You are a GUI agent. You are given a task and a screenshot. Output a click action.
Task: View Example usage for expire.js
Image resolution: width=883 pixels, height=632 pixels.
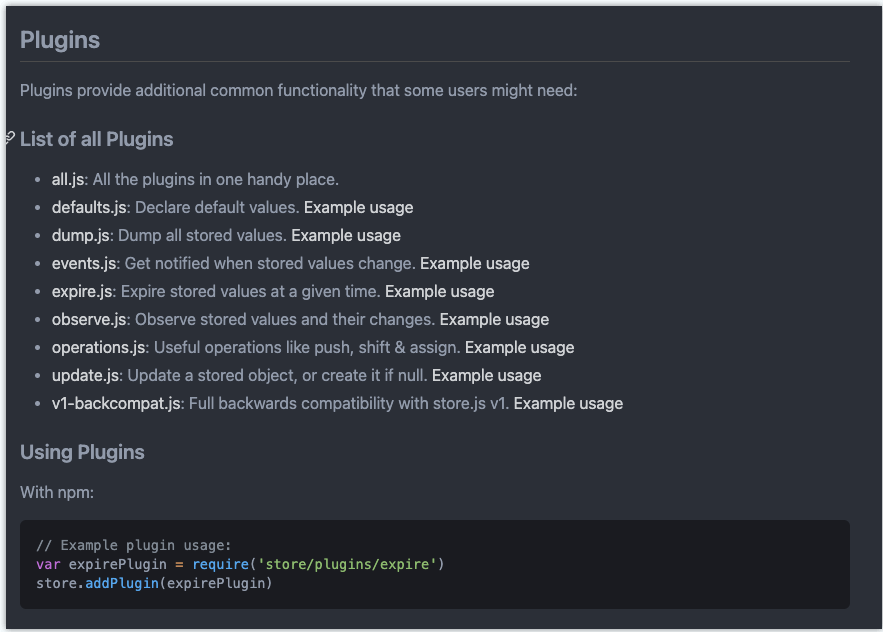click(439, 292)
